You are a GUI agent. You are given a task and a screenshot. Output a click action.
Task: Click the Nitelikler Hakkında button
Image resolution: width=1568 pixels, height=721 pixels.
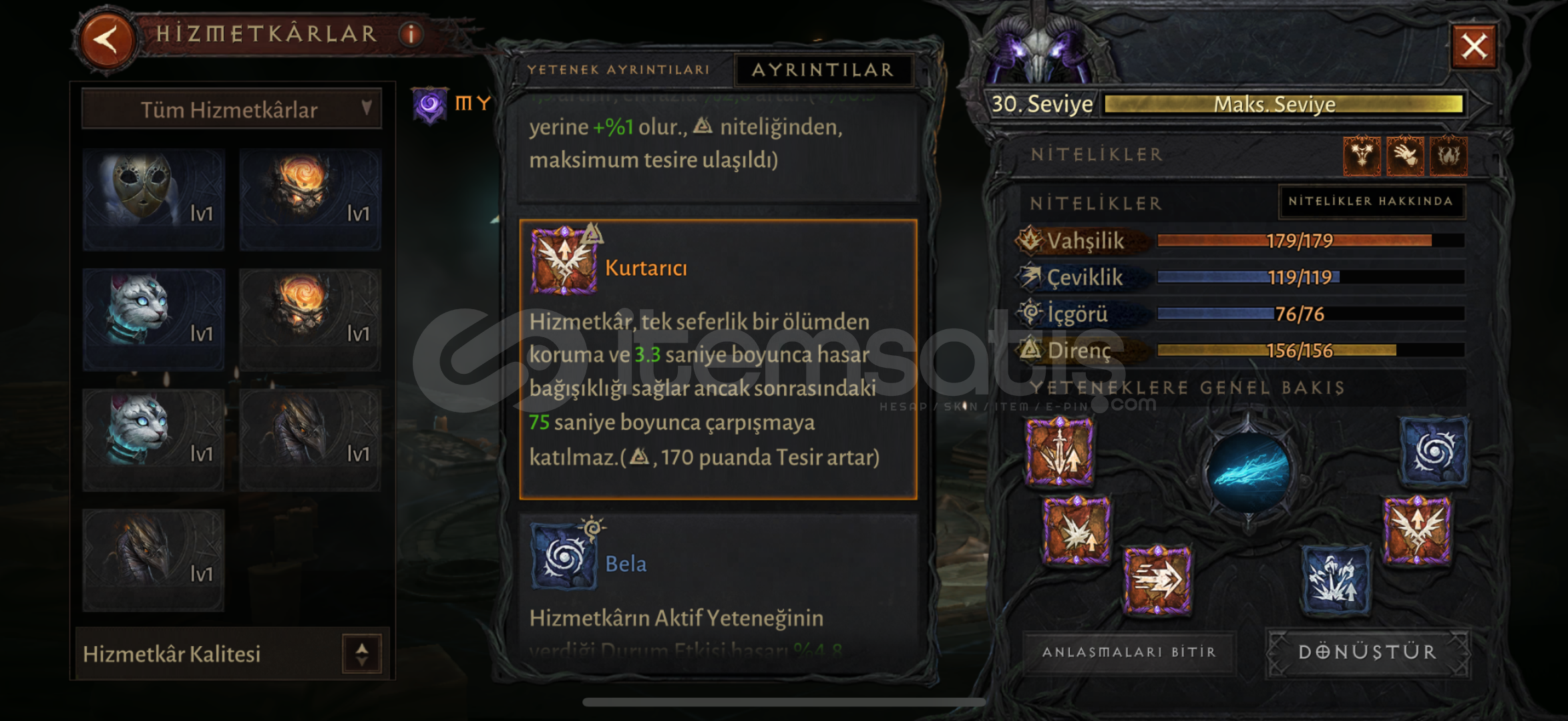point(1371,201)
